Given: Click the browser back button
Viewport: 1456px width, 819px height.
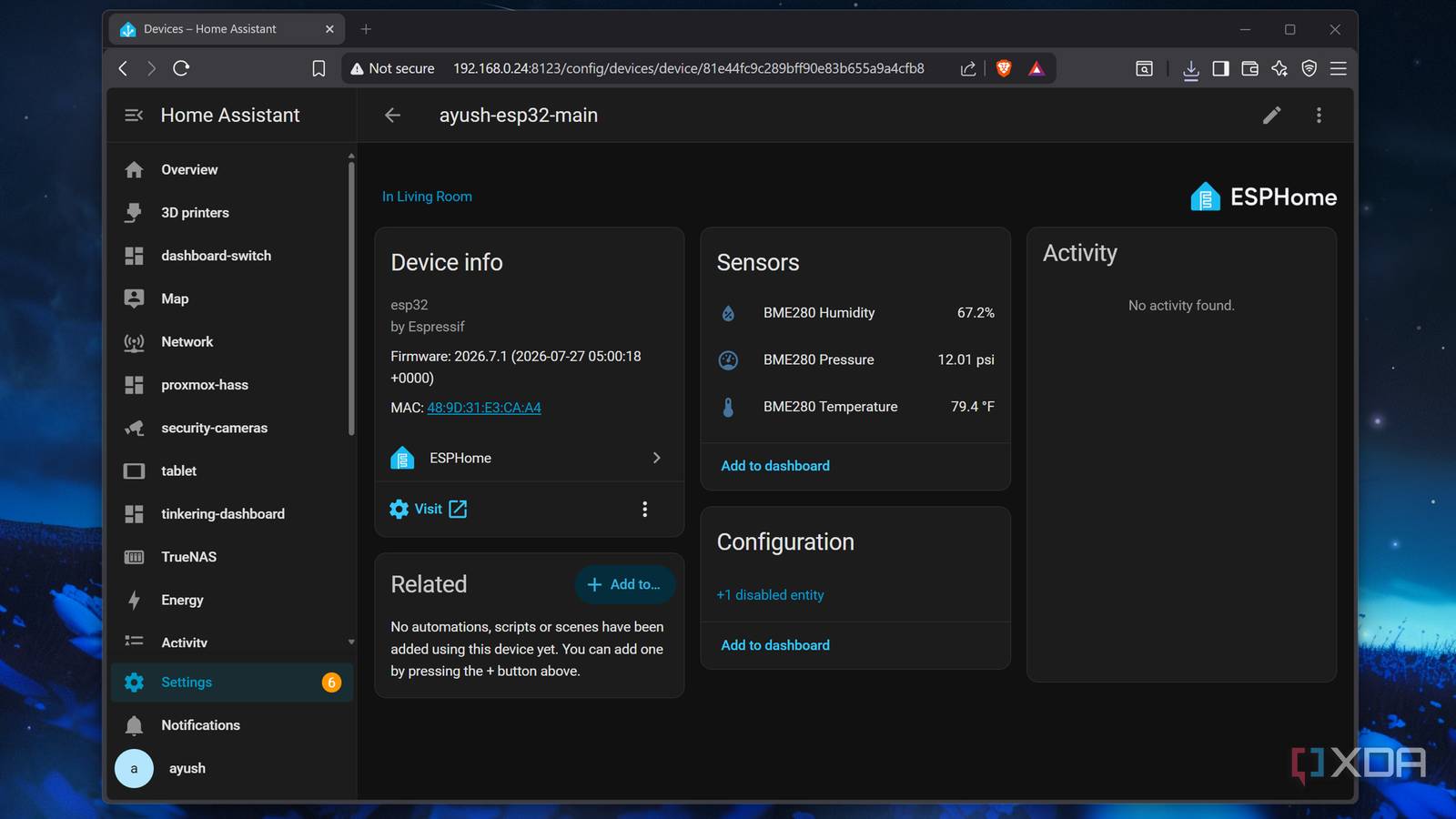Looking at the screenshot, I should (x=124, y=68).
